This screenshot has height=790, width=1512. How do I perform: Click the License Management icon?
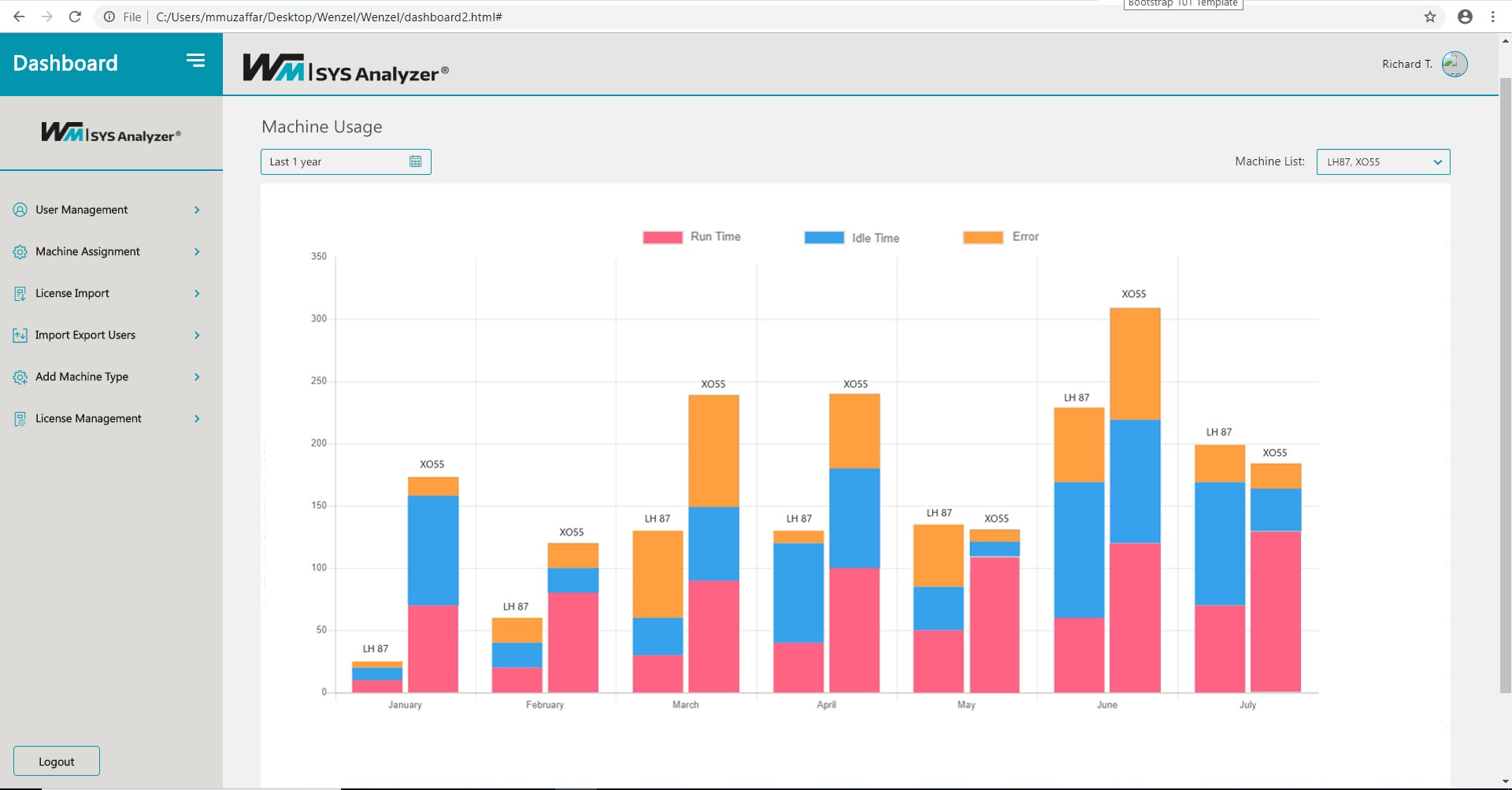(x=20, y=419)
